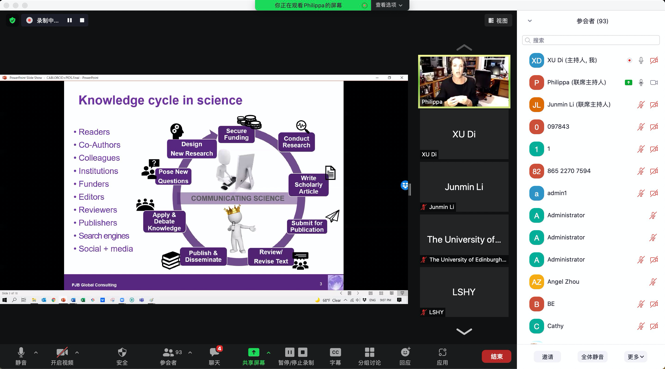665x369 pixels.
Task: Stop recording with the square stop icon
Action: (82, 20)
